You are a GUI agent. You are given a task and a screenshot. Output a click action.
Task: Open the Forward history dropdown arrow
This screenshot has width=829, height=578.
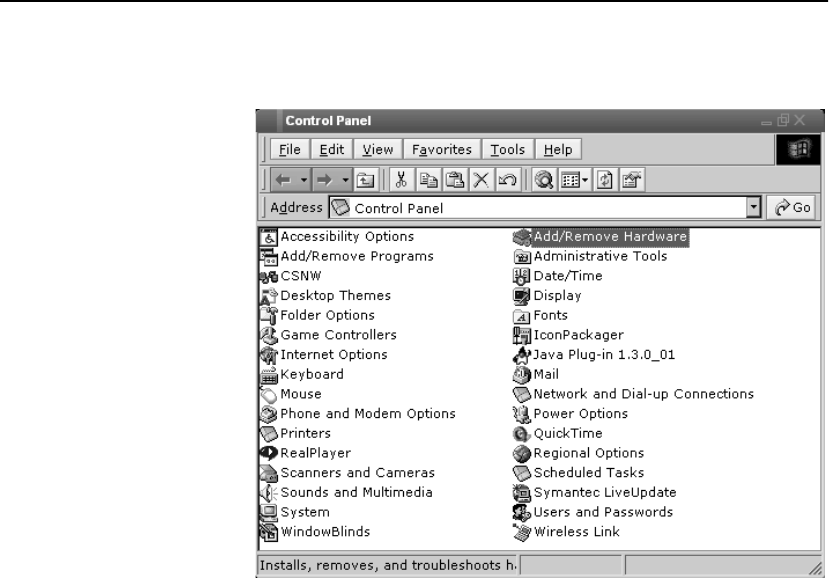(345, 180)
